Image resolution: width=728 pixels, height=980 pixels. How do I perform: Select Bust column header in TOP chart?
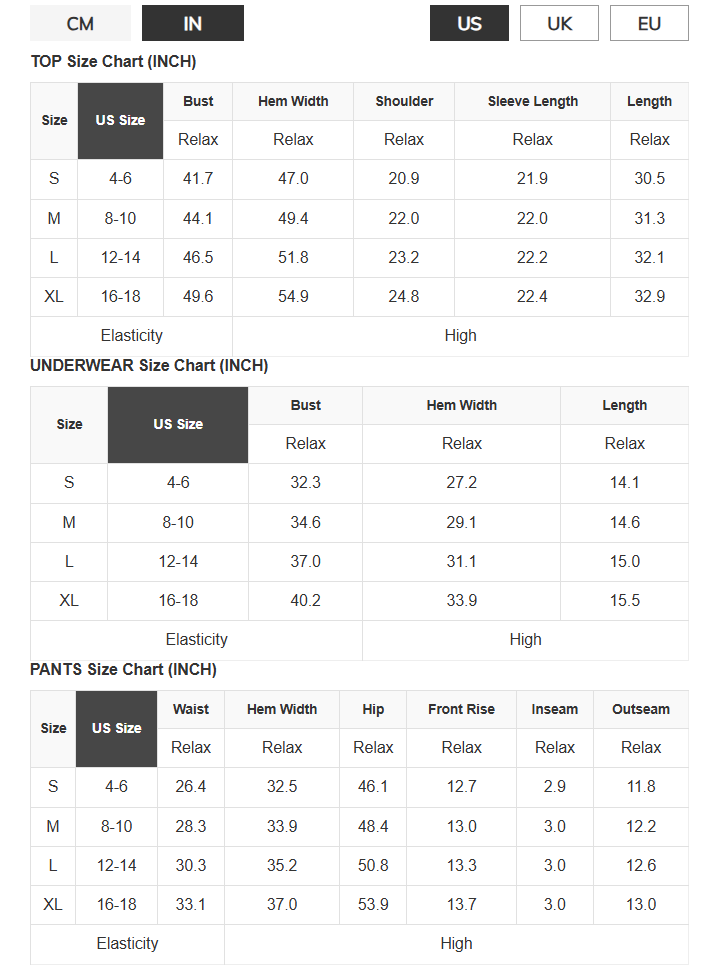pos(198,101)
